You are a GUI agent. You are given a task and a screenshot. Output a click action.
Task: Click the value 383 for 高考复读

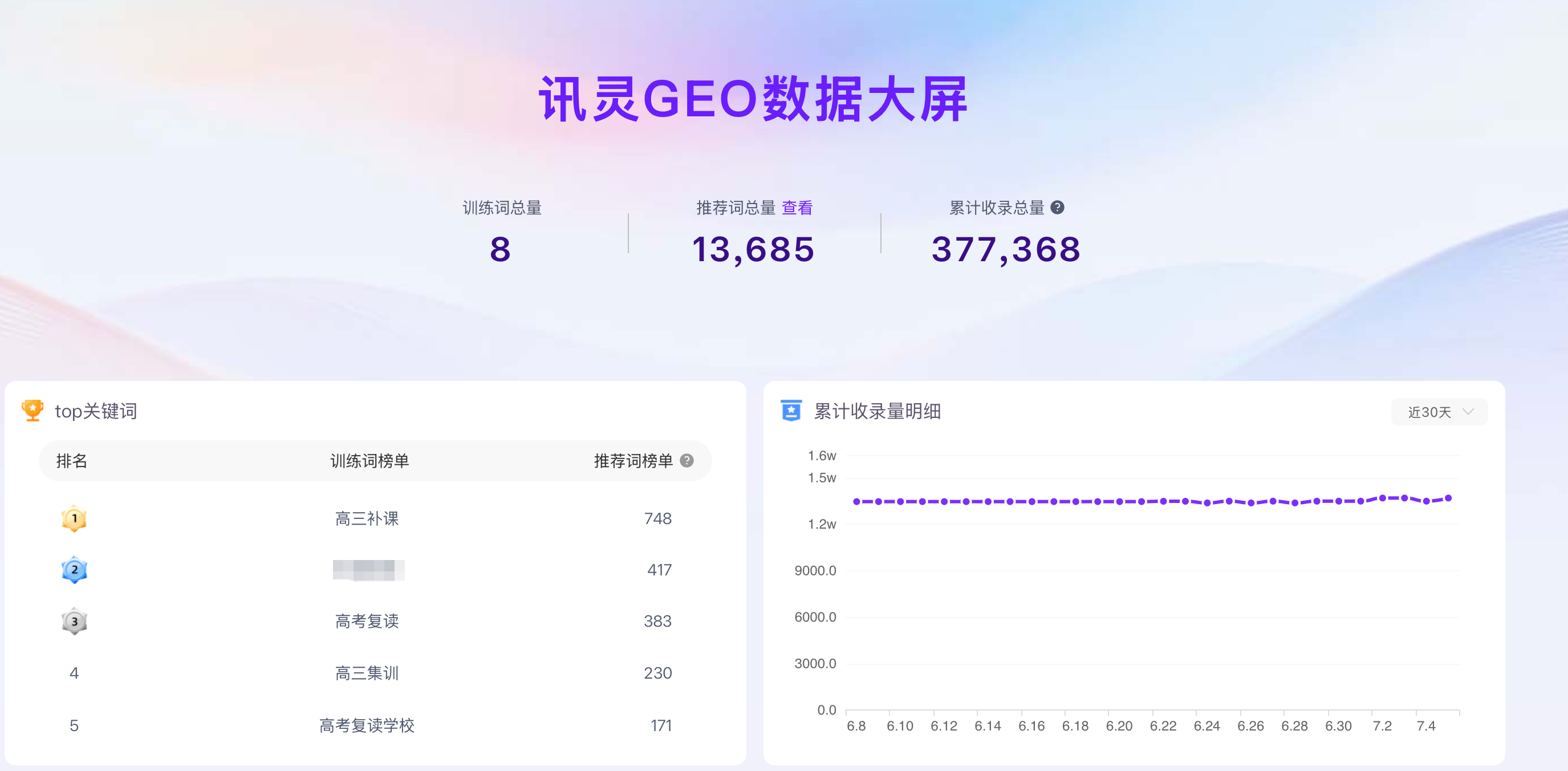tap(657, 621)
